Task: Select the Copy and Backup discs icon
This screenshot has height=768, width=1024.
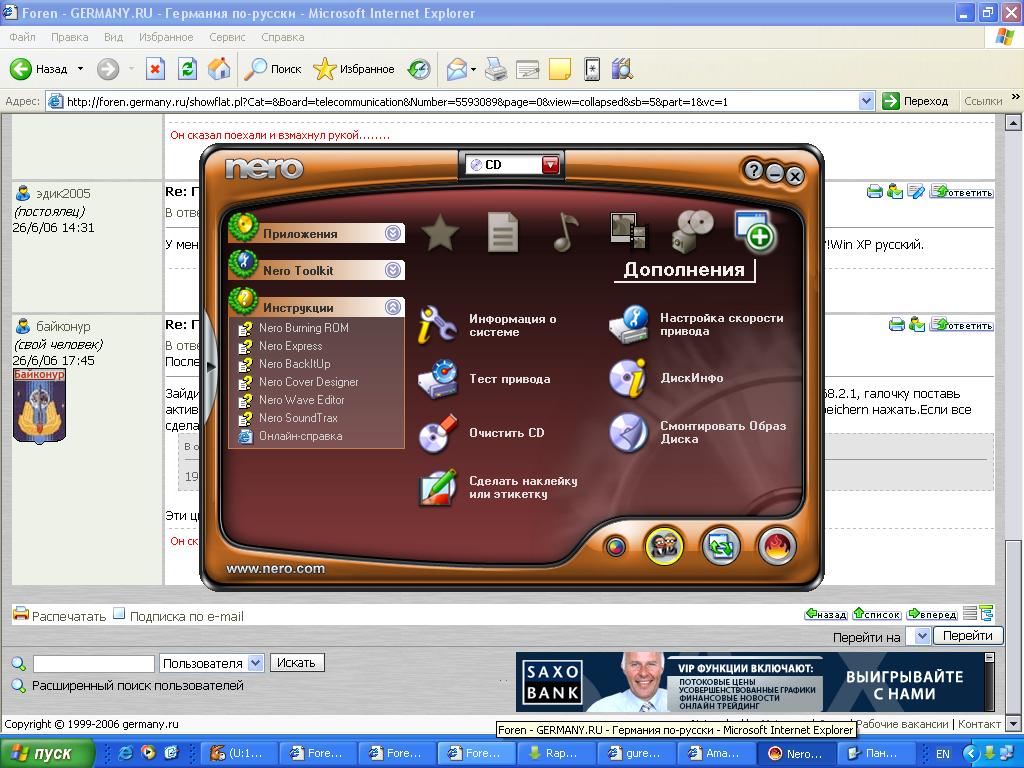Action: click(x=692, y=233)
